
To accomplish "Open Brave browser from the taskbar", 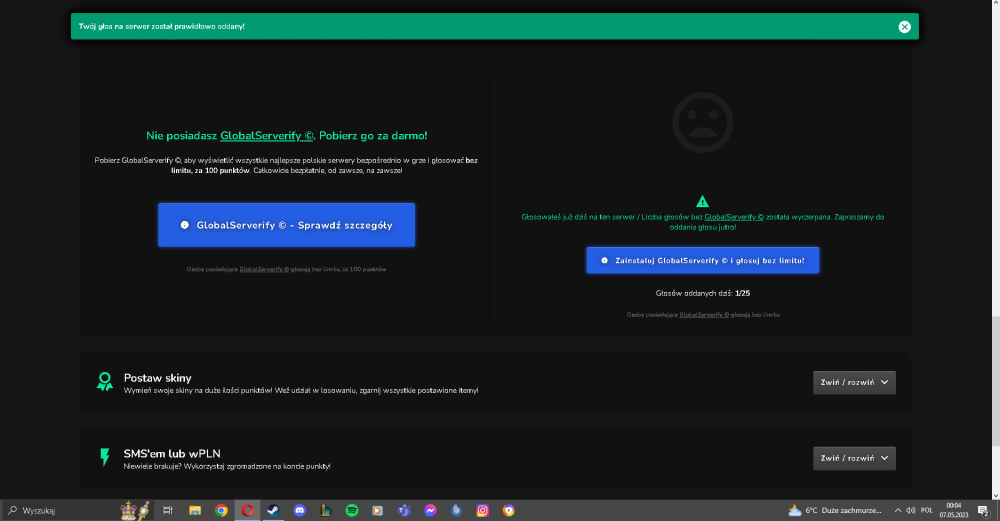I will [x=508, y=510].
